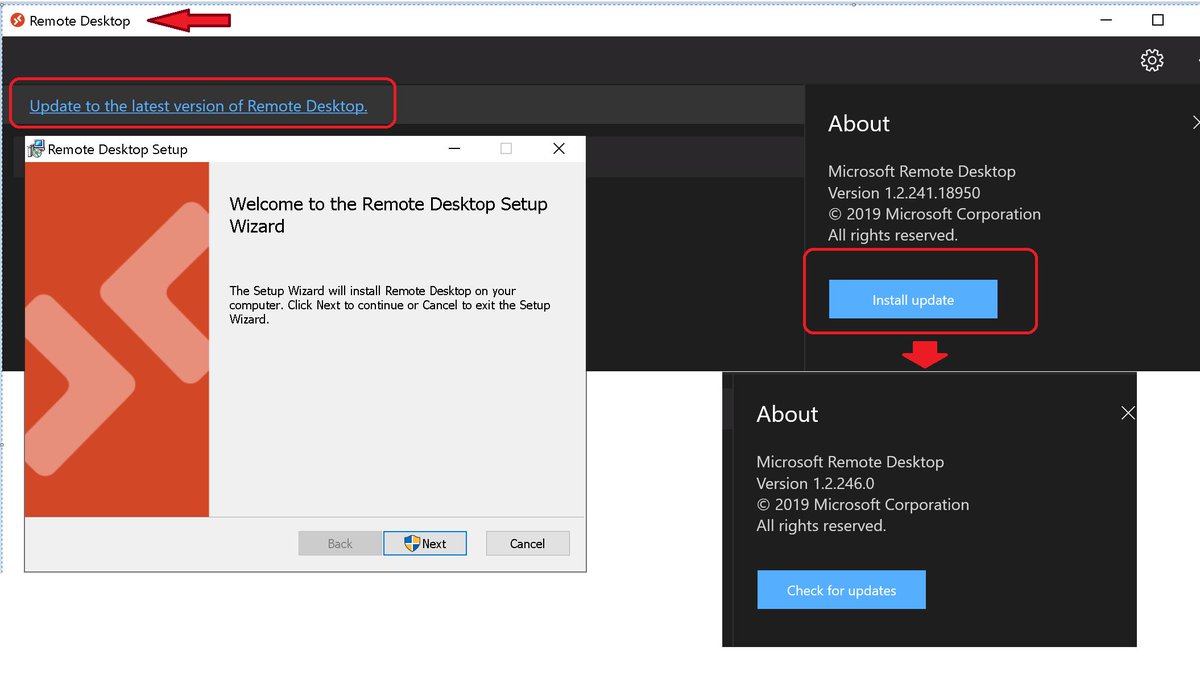Click 'Version 1.2.246.0' text
Screen dimensions: 1200x688
pyautogui.click(x=815, y=483)
